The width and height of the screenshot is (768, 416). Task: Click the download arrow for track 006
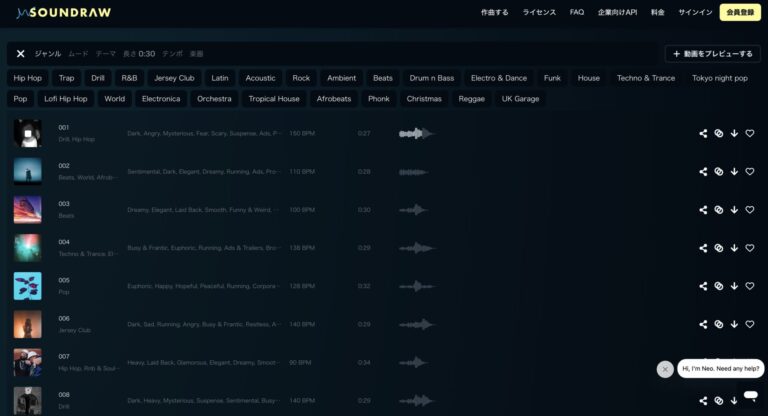pyautogui.click(x=734, y=324)
